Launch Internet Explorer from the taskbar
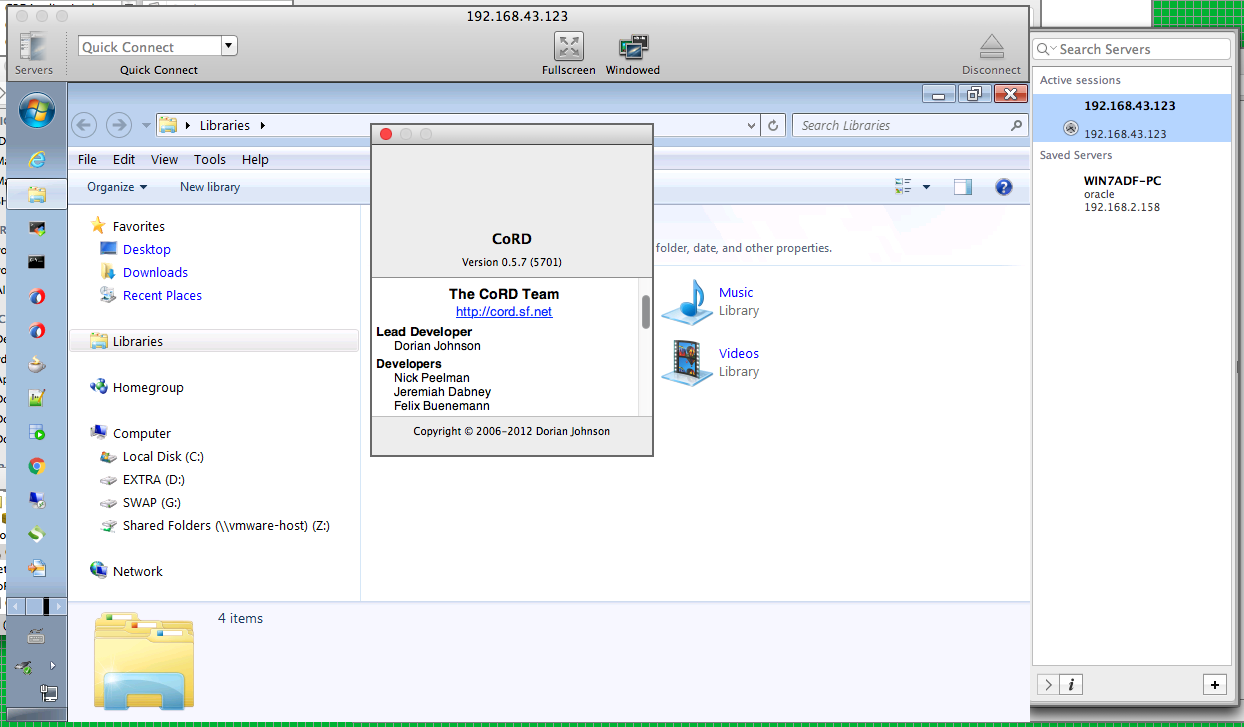The image size is (1244, 727). click(x=37, y=159)
